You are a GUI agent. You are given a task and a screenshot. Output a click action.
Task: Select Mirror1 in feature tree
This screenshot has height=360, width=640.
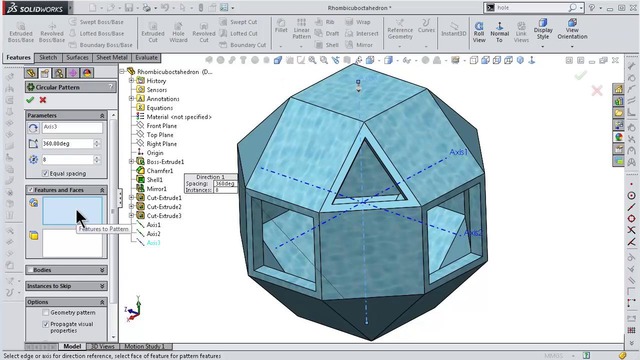pos(156,189)
